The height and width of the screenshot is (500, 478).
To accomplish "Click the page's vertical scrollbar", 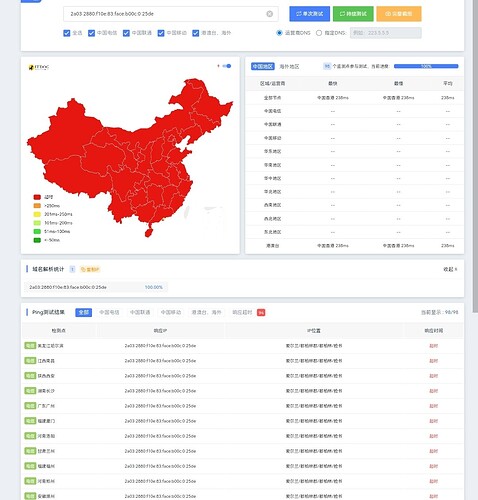I will pos(475,157).
